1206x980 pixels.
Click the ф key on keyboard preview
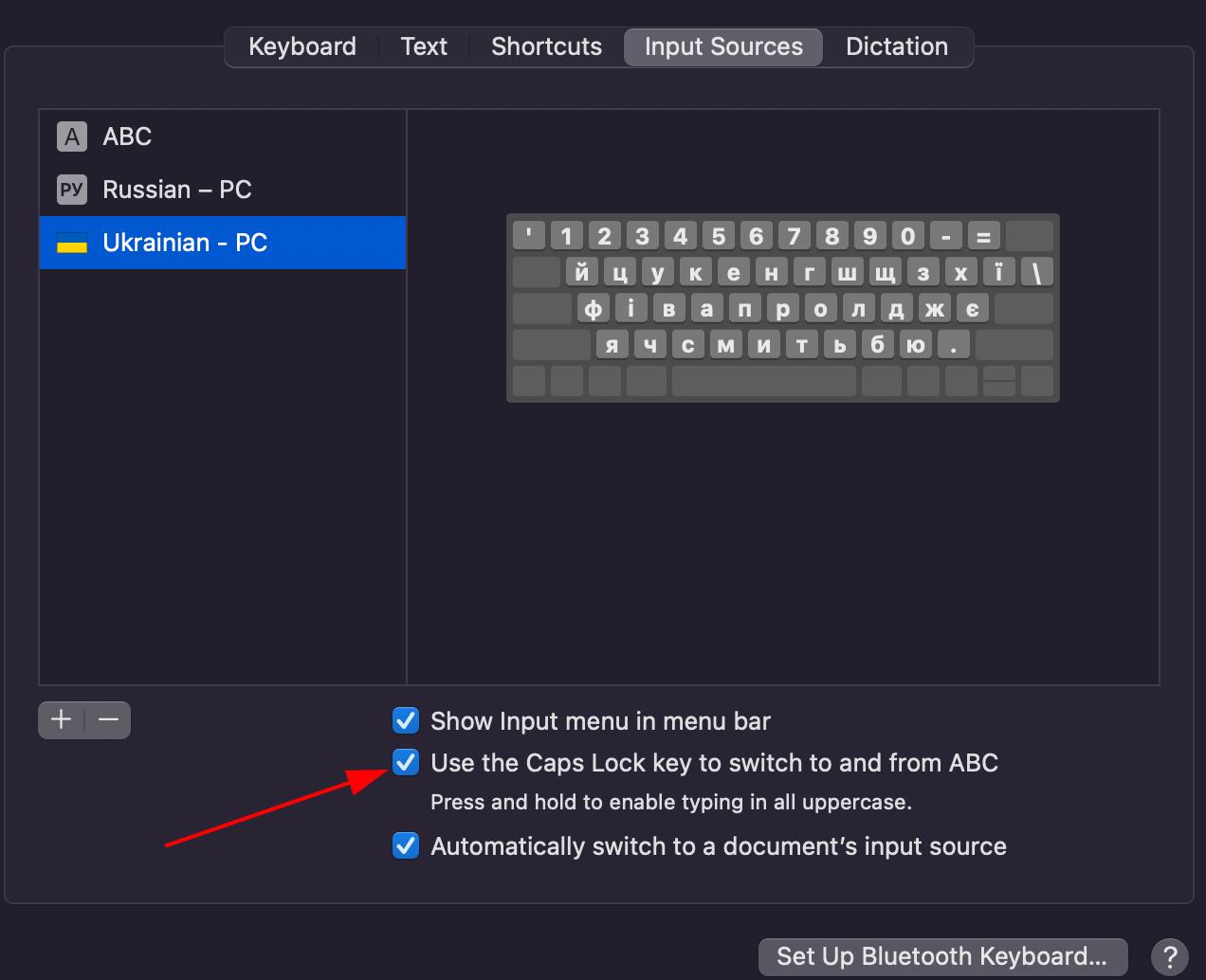593,309
